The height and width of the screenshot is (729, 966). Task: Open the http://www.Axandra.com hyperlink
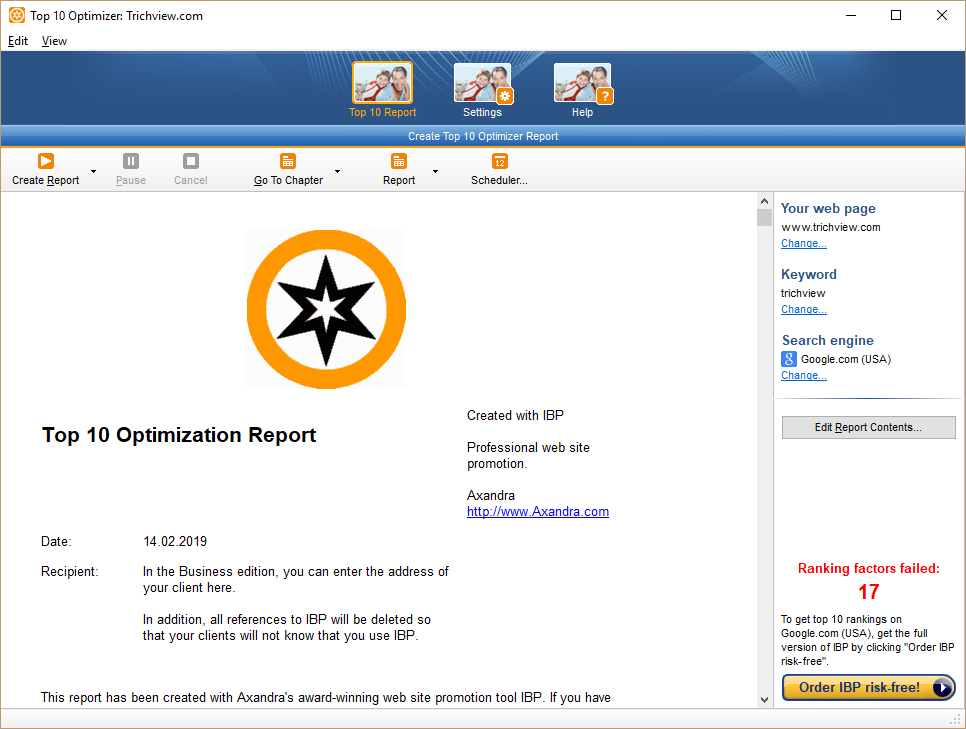coord(537,511)
